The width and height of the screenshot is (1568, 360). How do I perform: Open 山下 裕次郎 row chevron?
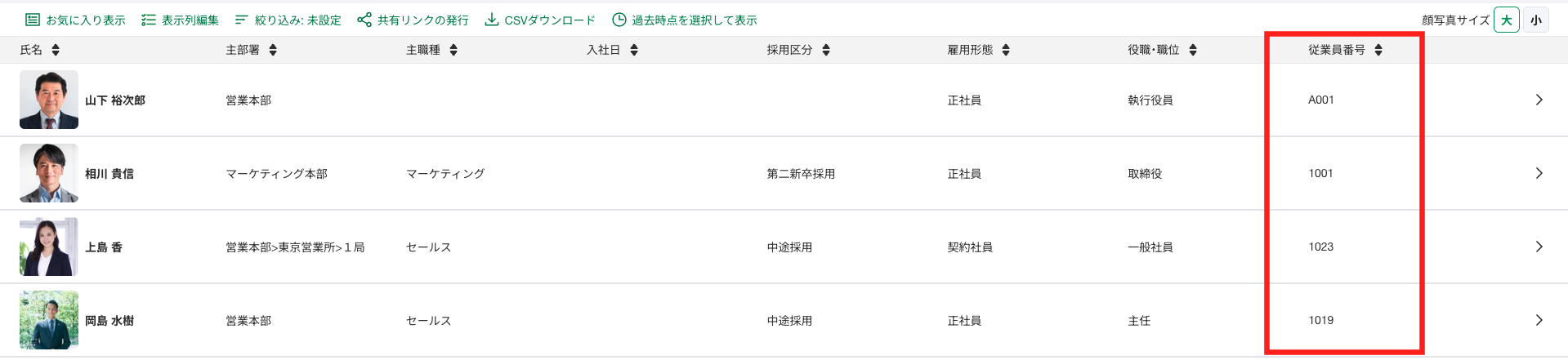coord(1539,100)
